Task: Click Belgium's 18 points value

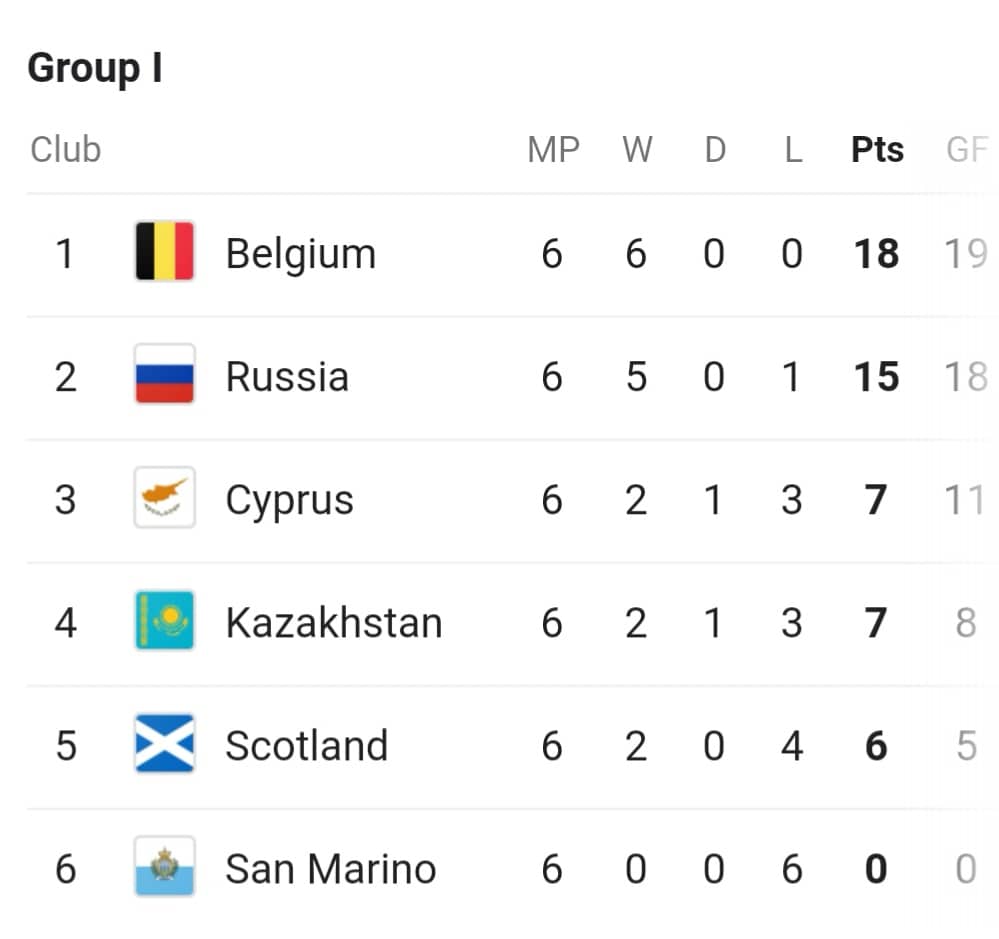Action: [877, 254]
